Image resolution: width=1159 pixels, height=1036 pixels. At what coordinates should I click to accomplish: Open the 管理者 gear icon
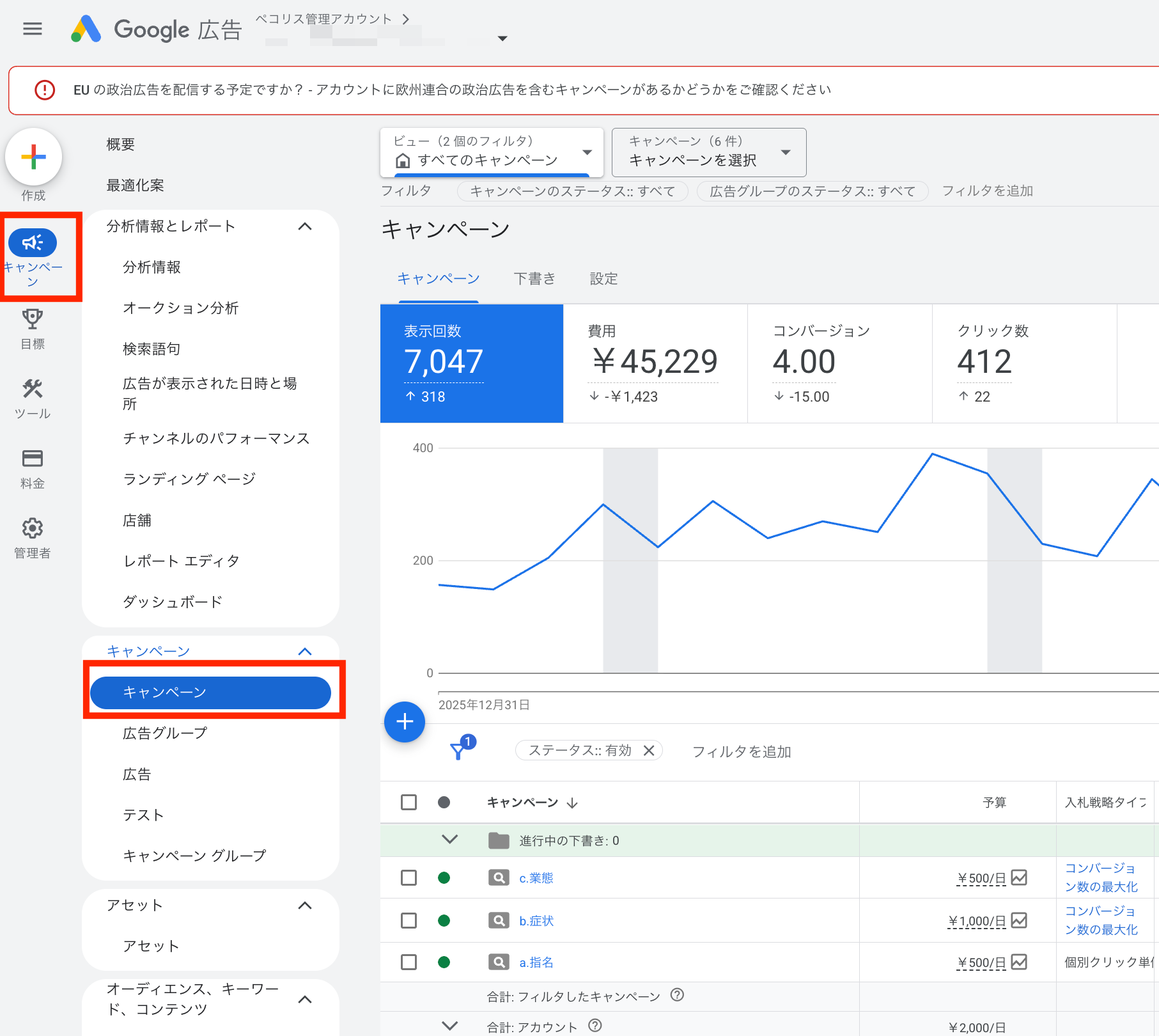pos(32,528)
